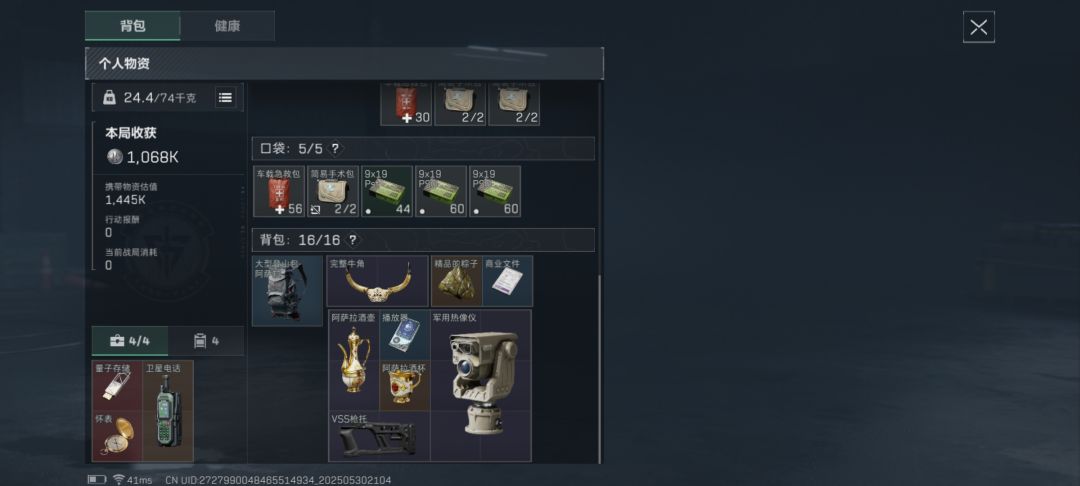Switch to the 健康 tab
The image size is (1080, 486).
click(227, 26)
